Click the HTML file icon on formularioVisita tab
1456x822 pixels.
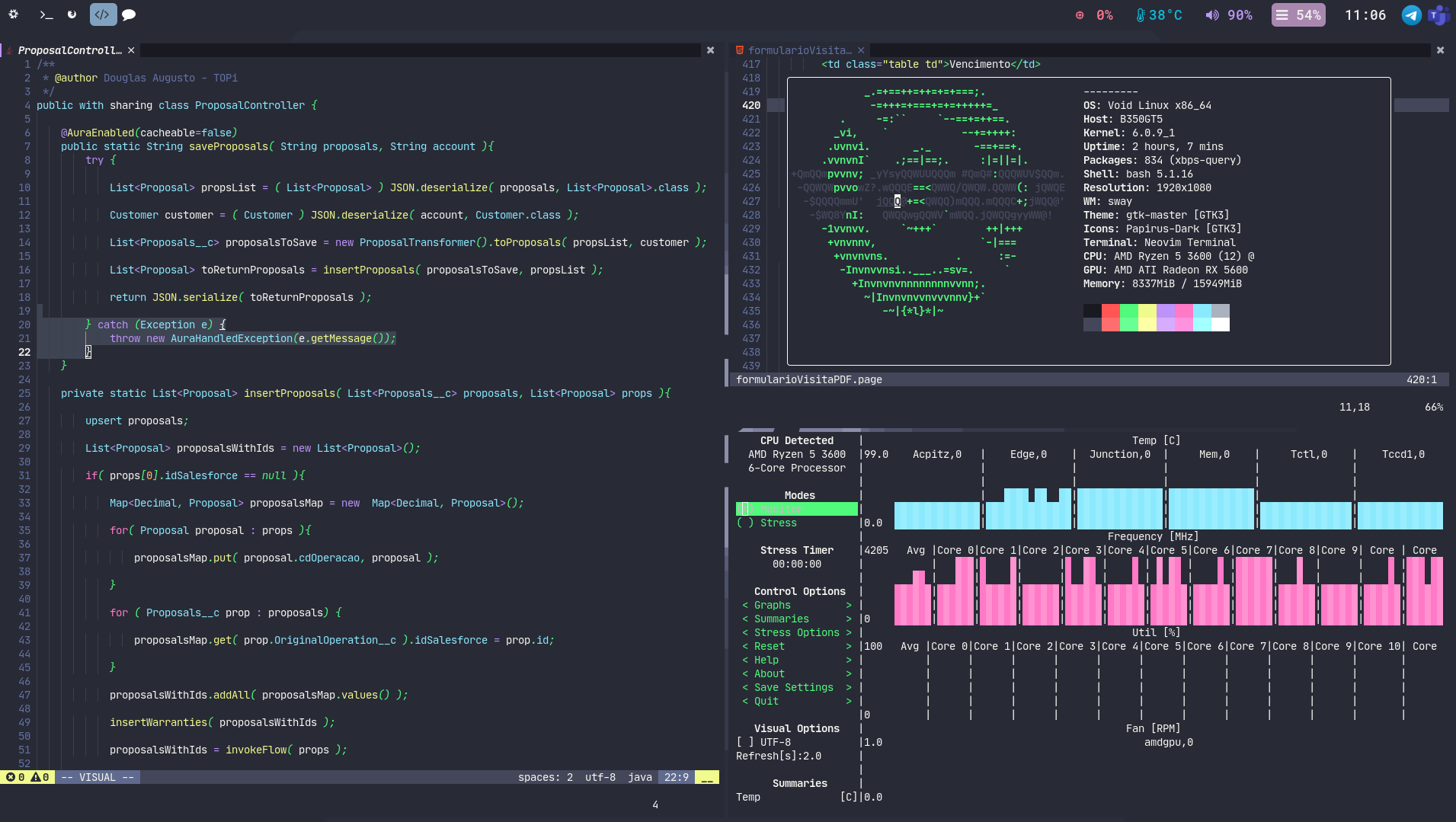click(739, 50)
